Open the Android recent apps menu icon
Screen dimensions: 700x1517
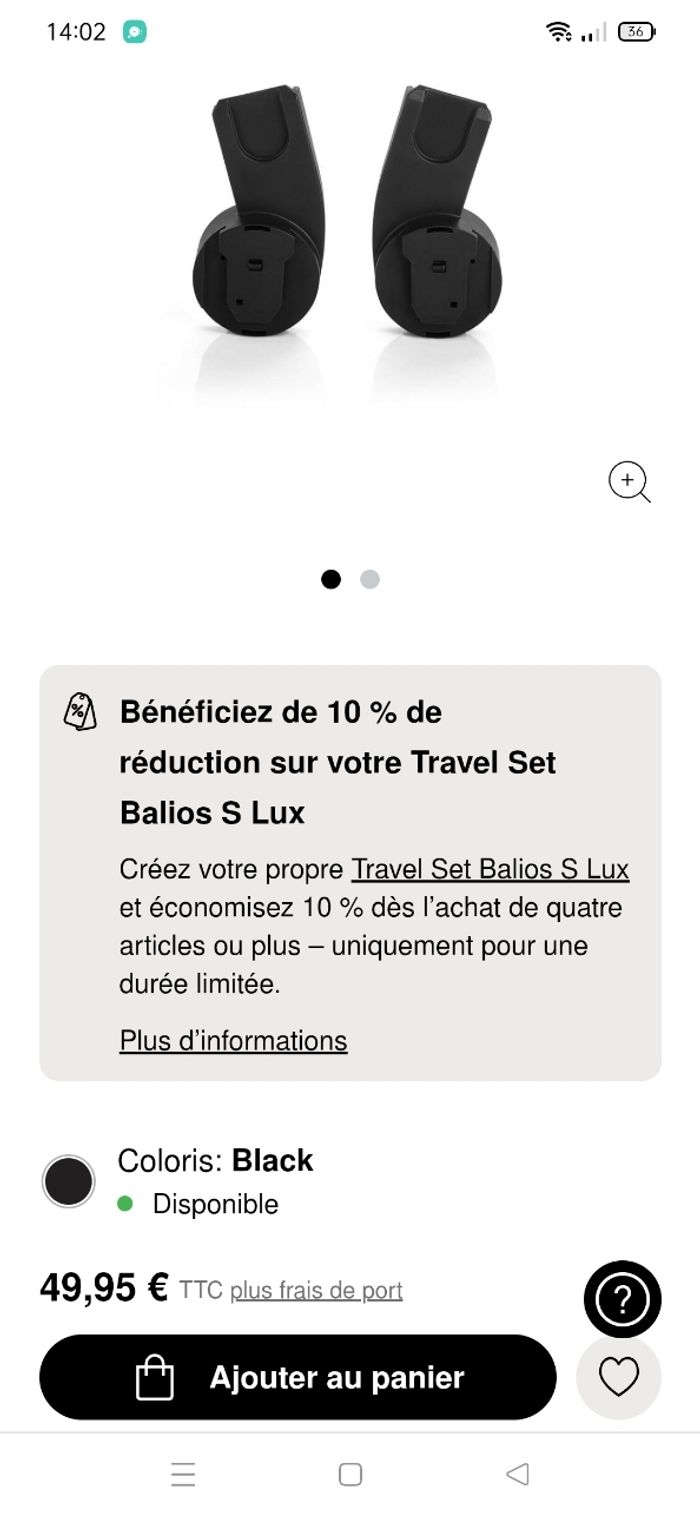pyautogui.click(x=183, y=1474)
